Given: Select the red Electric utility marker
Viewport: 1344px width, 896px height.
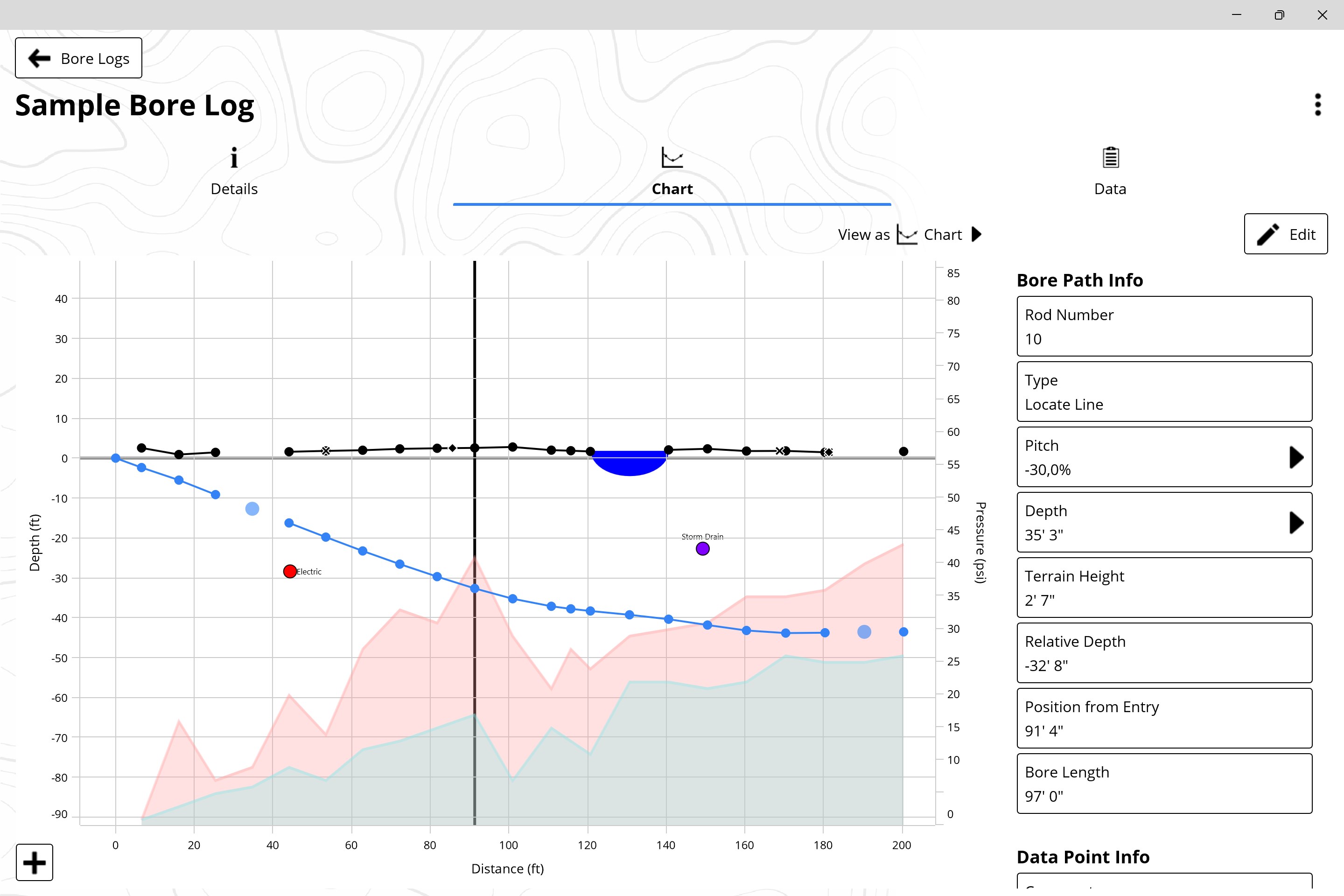Looking at the screenshot, I should [x=290, y=571].
